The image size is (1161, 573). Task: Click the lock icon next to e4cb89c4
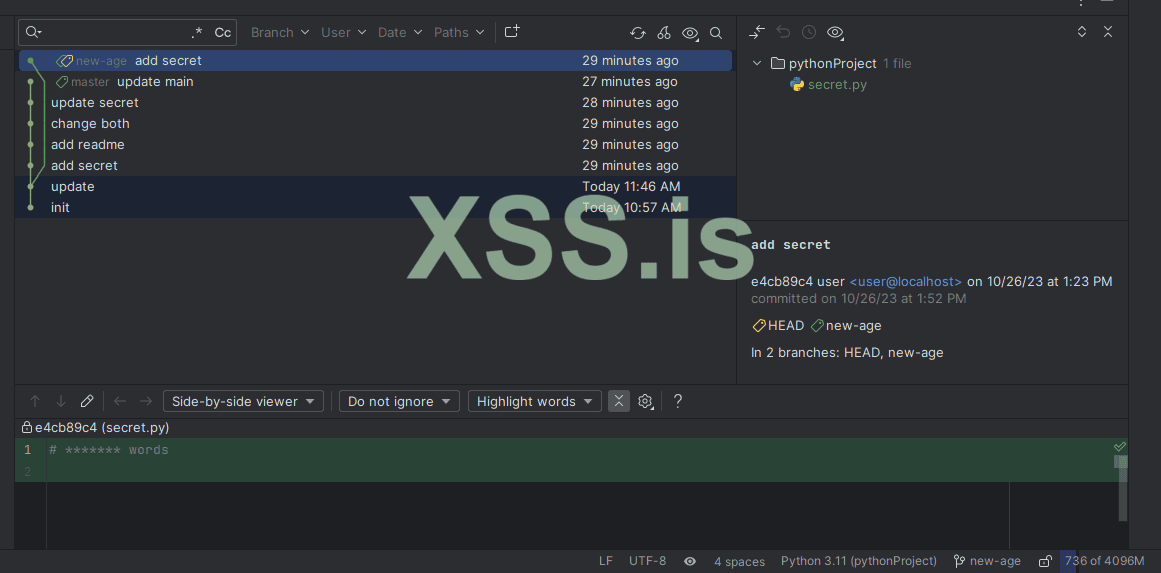tap(27, 427)
